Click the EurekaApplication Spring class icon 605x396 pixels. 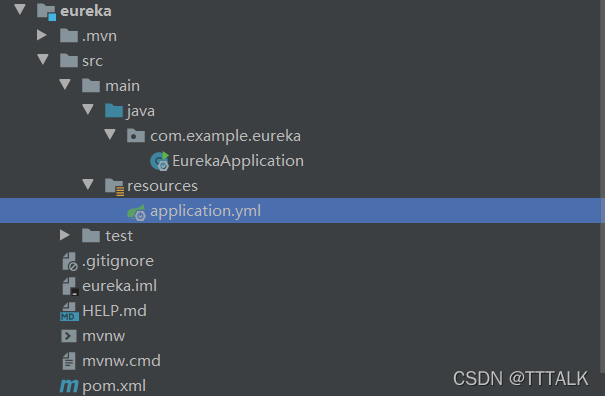159,161
